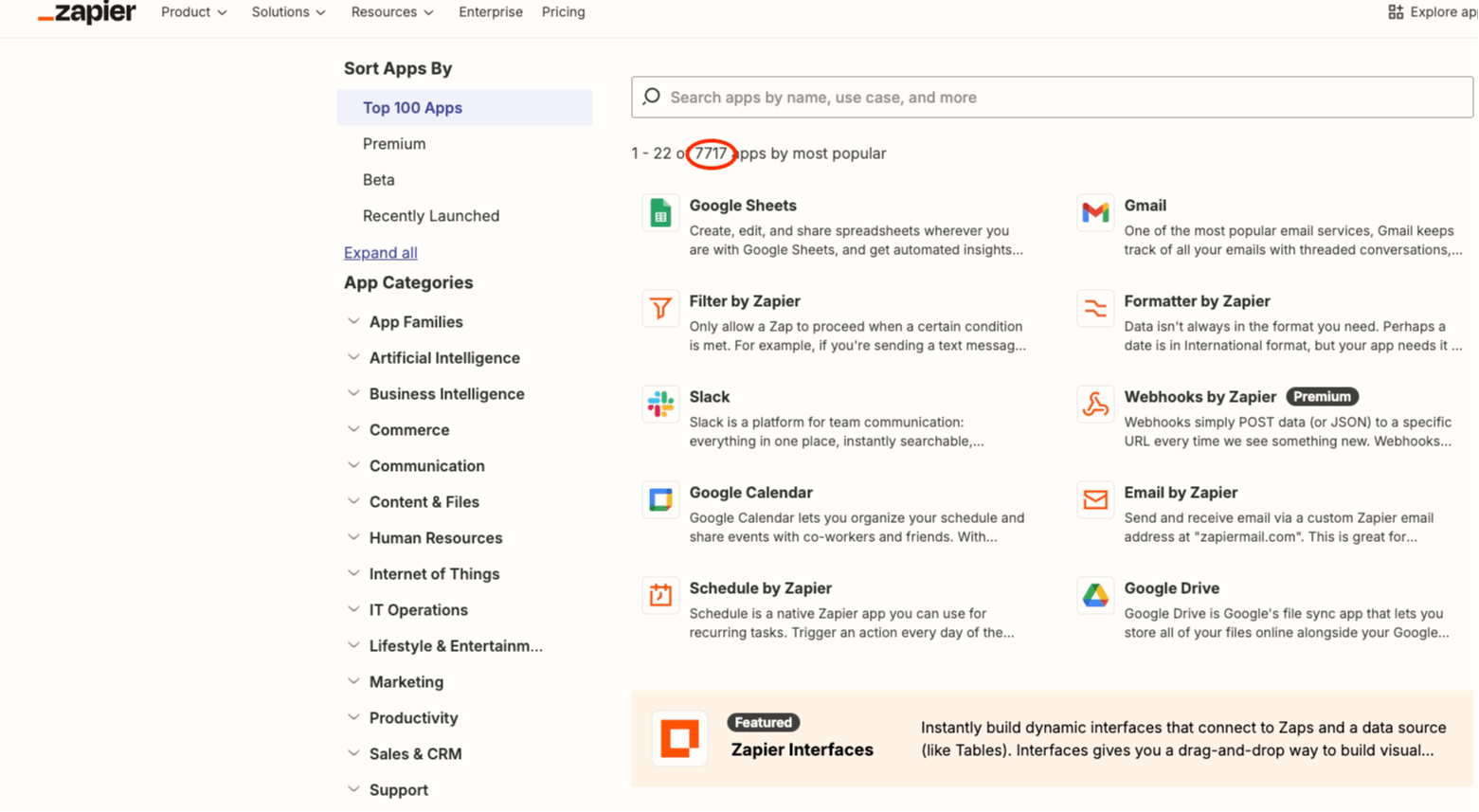Click the Zapier Interfaces featured icon
The width and height of the screenshot is (1479, 812).
[x=679, y=738]
